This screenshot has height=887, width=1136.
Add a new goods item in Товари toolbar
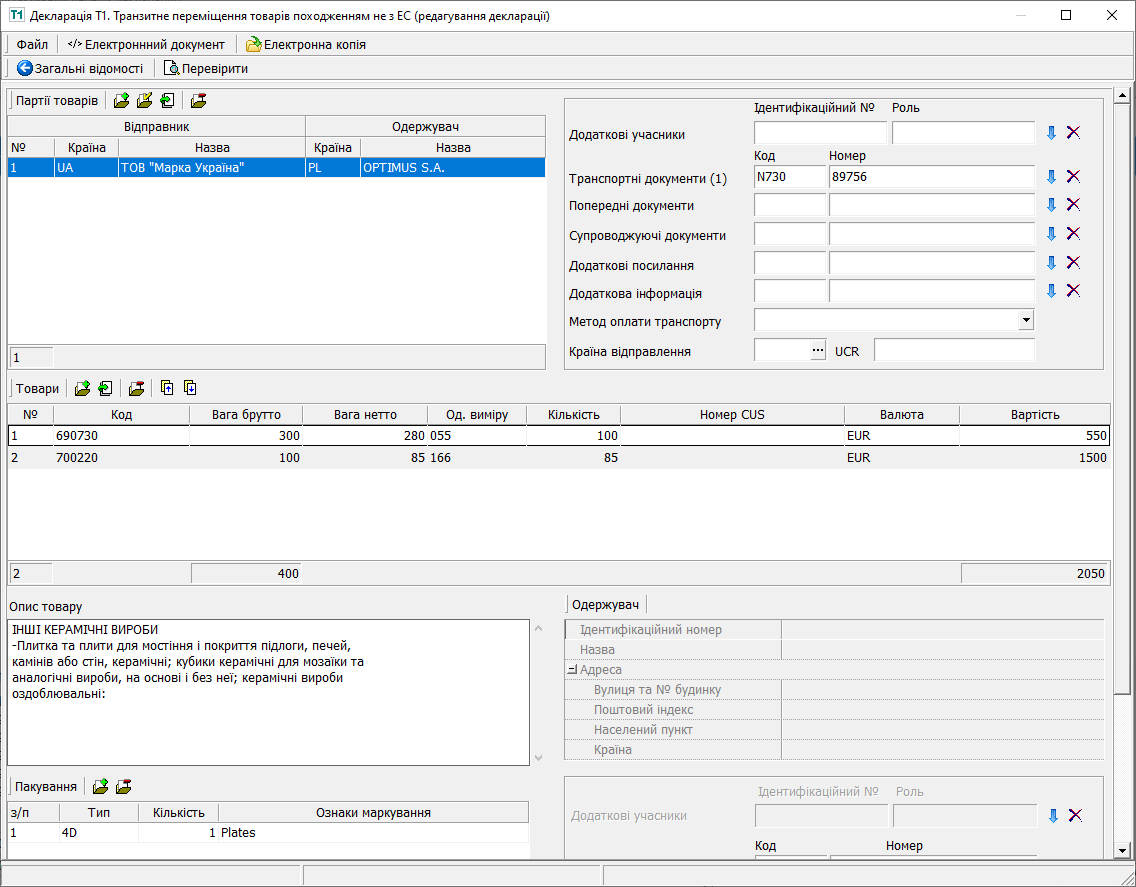coord(83,388)
